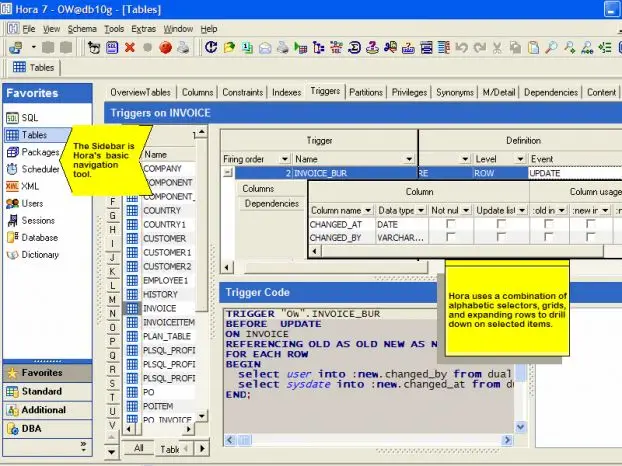Click the envelope mail toolbar icon
This screenshot has height=466, width=622.
[265, 48]
